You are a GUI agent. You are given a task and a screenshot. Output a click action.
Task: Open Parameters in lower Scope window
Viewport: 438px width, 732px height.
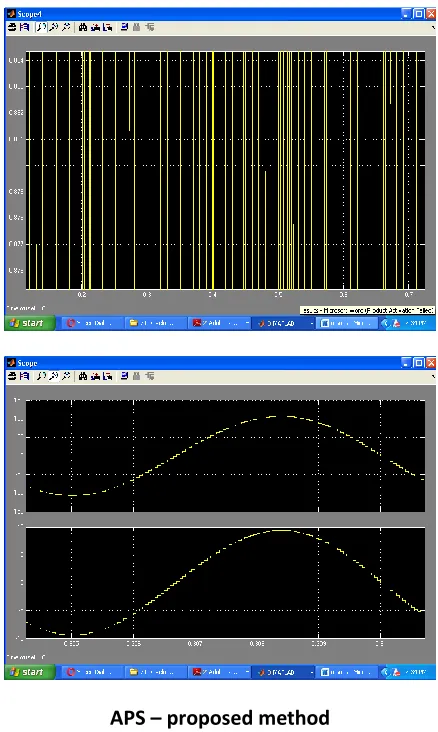(x=24, y=376)
